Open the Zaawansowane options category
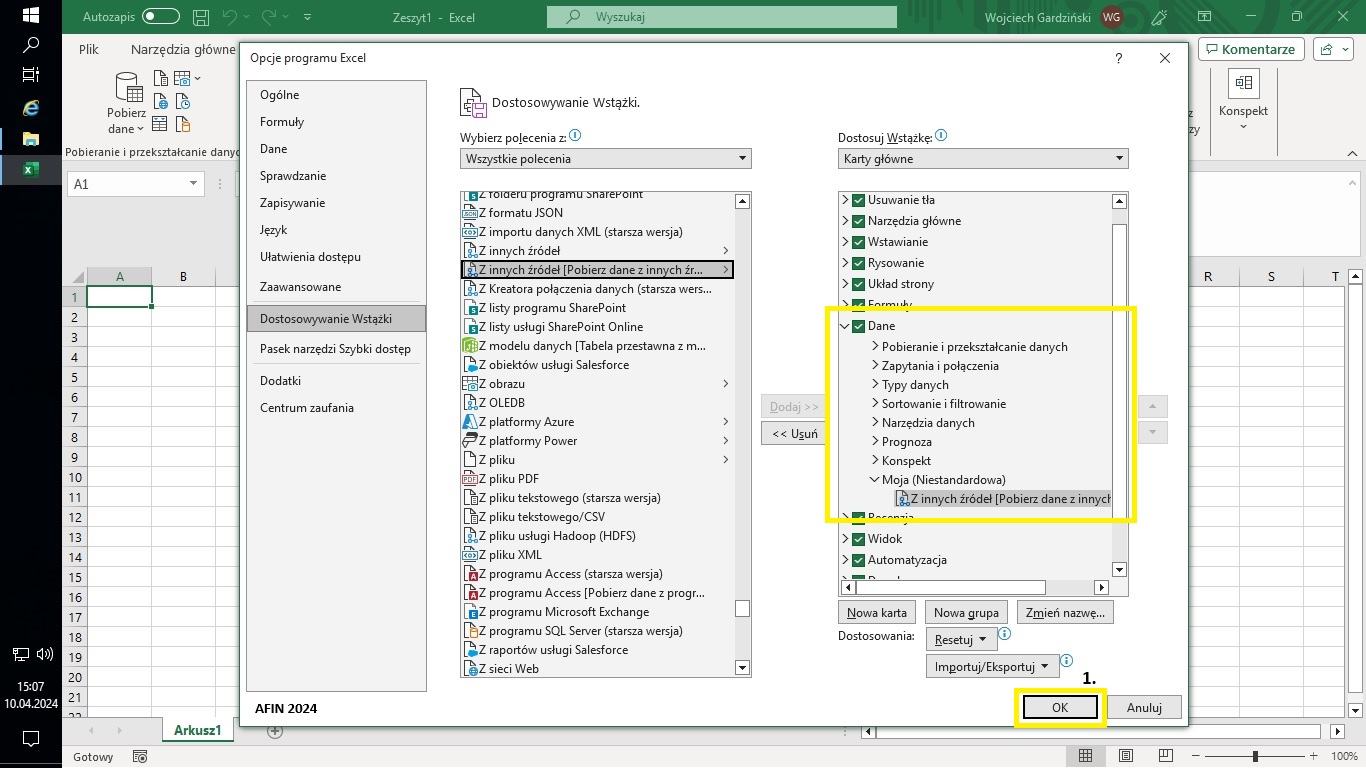1366x768 pixels. (336, 287)
